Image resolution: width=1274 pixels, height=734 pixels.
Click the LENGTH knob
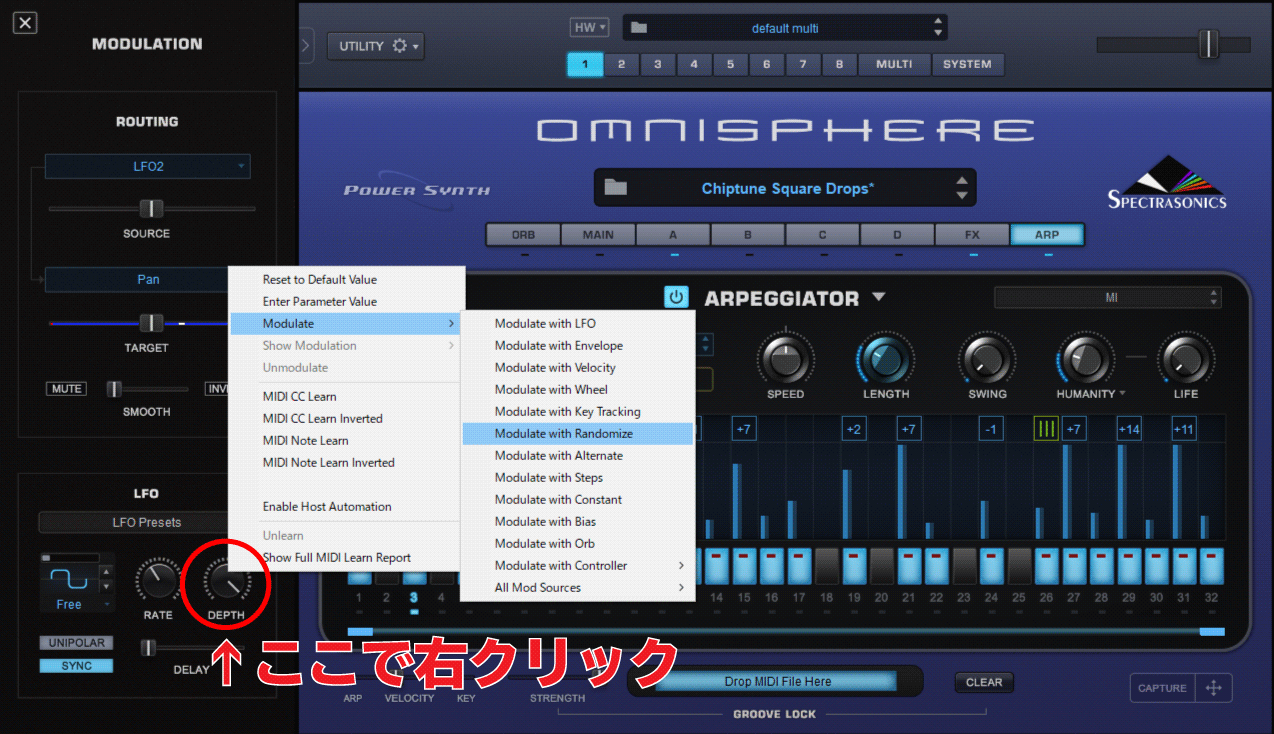point(885,358)
